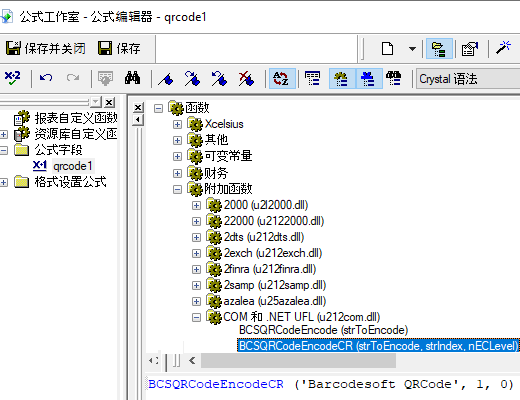The image size is (520, 400).
Task: Click the magic wand expert icon
Action: point(503,48)
